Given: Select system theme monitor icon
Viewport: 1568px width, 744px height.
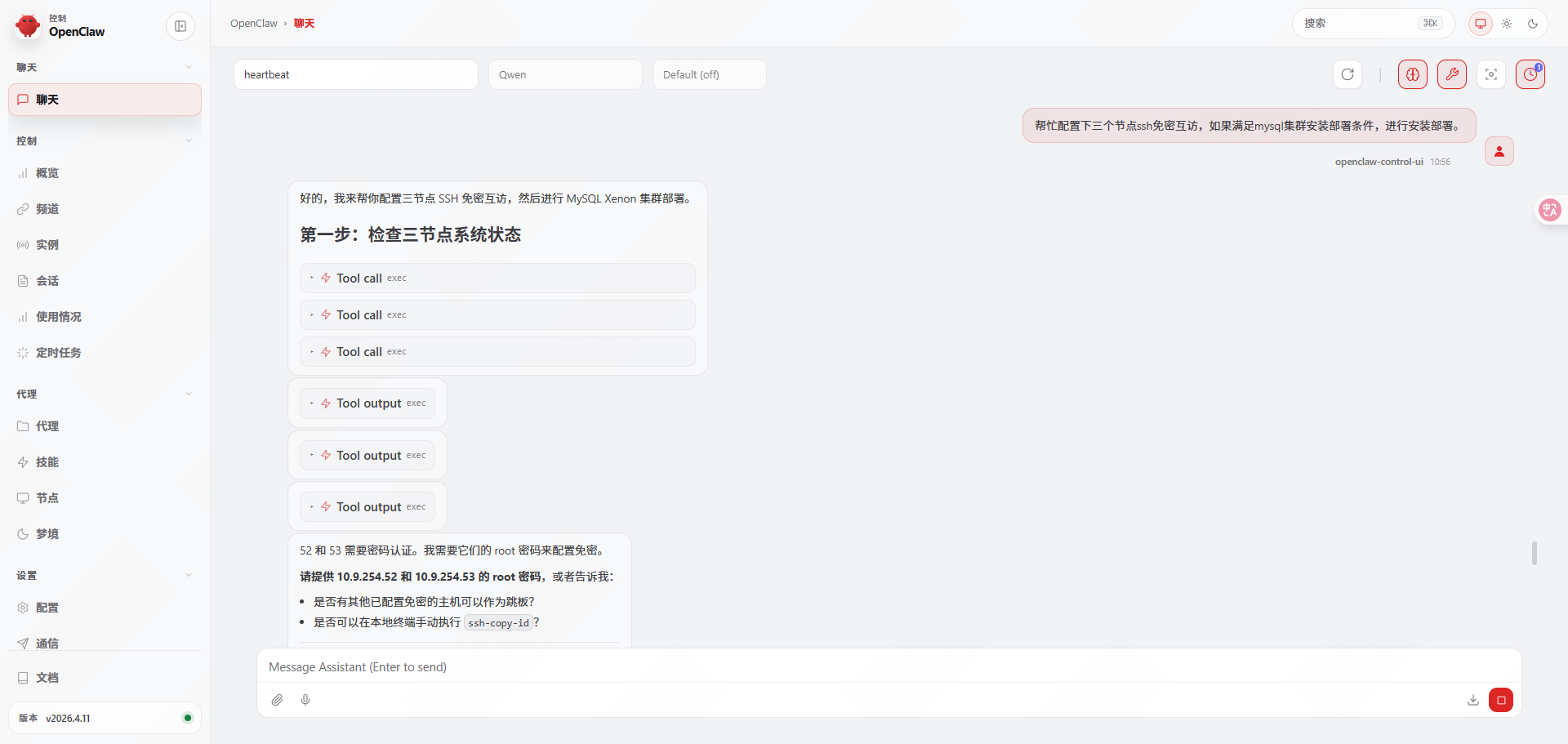Looking at the screenshot, I should (1481, 24).
